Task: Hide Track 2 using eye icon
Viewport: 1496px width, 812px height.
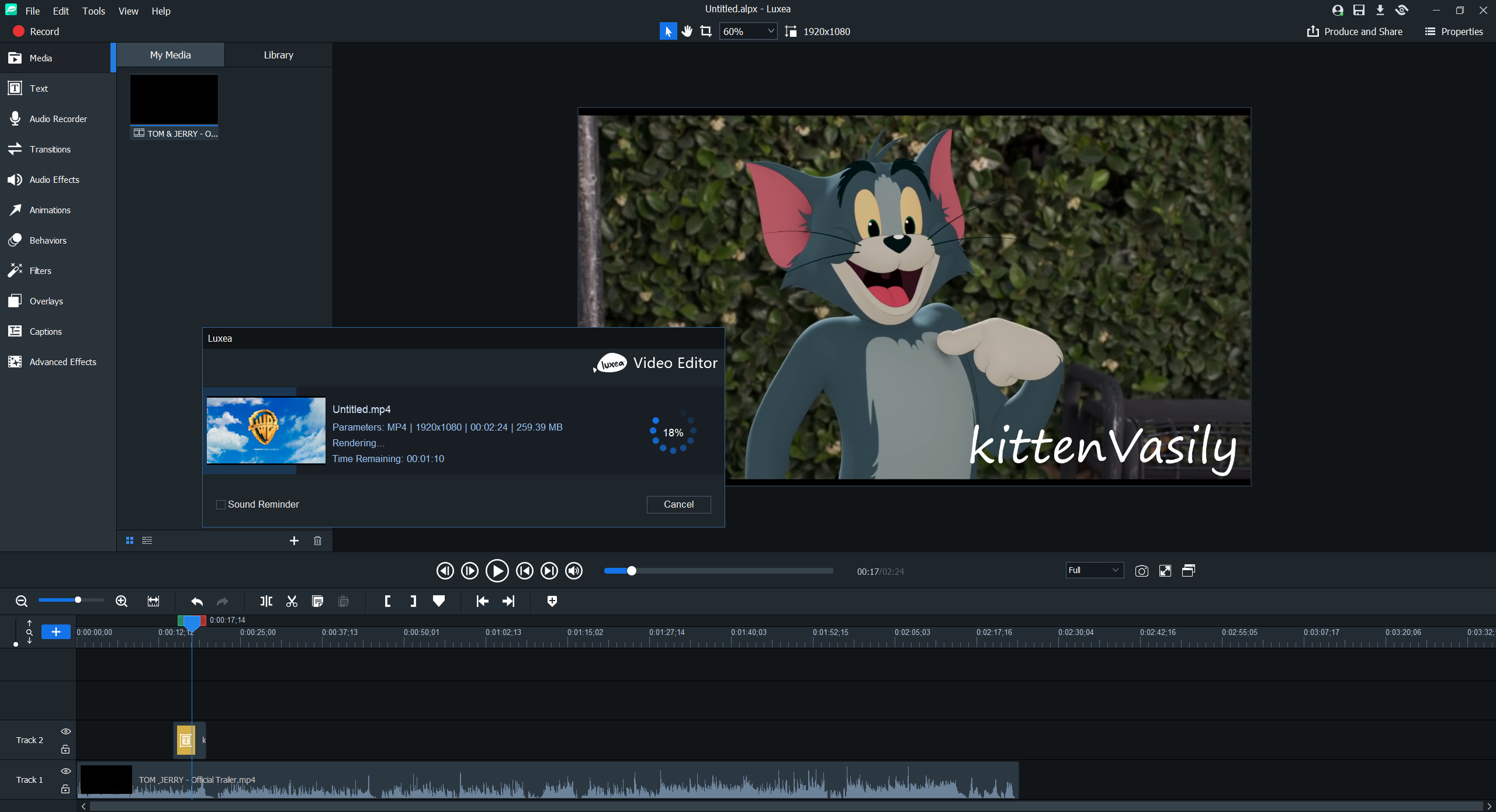Action: click(66, 731)
